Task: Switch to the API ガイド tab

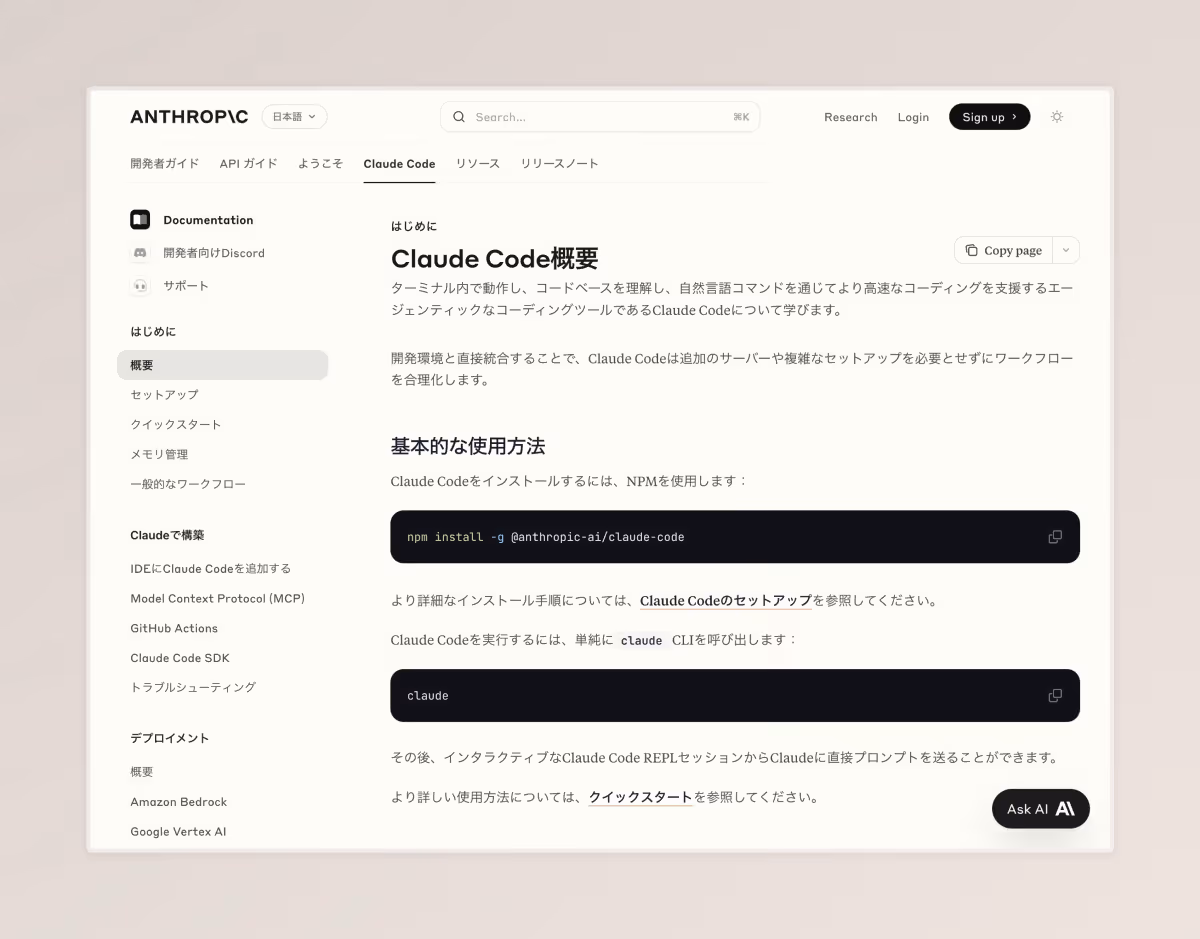Action: pos(248,163)
